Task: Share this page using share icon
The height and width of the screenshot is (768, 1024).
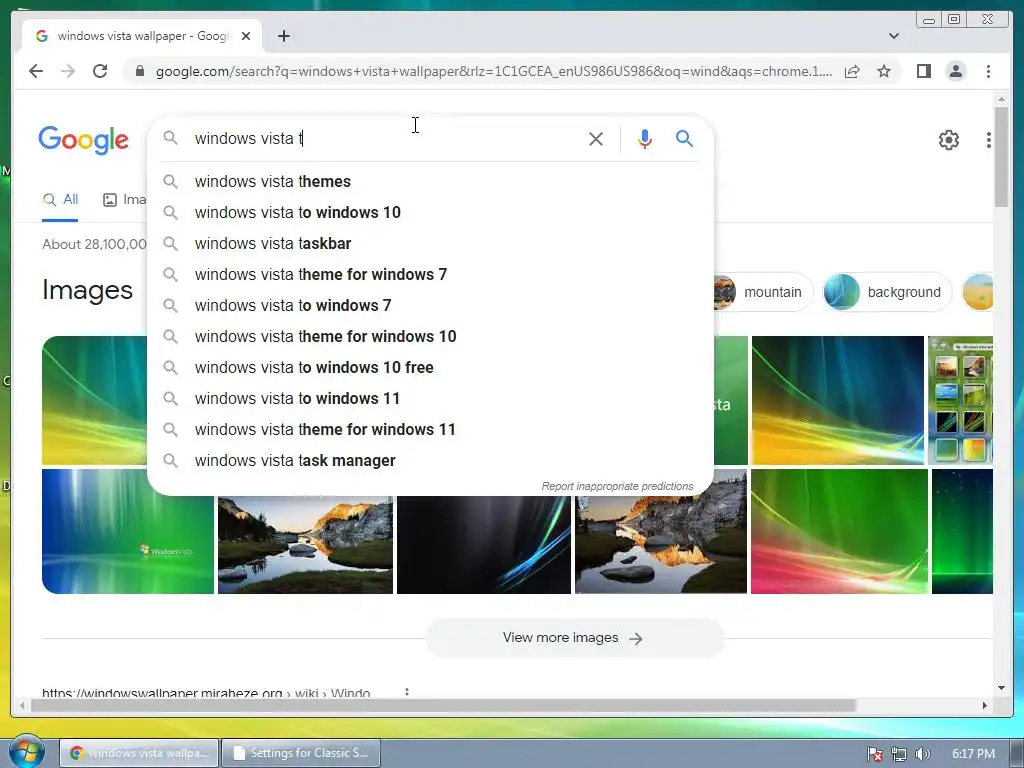Action: click(852, 71)
